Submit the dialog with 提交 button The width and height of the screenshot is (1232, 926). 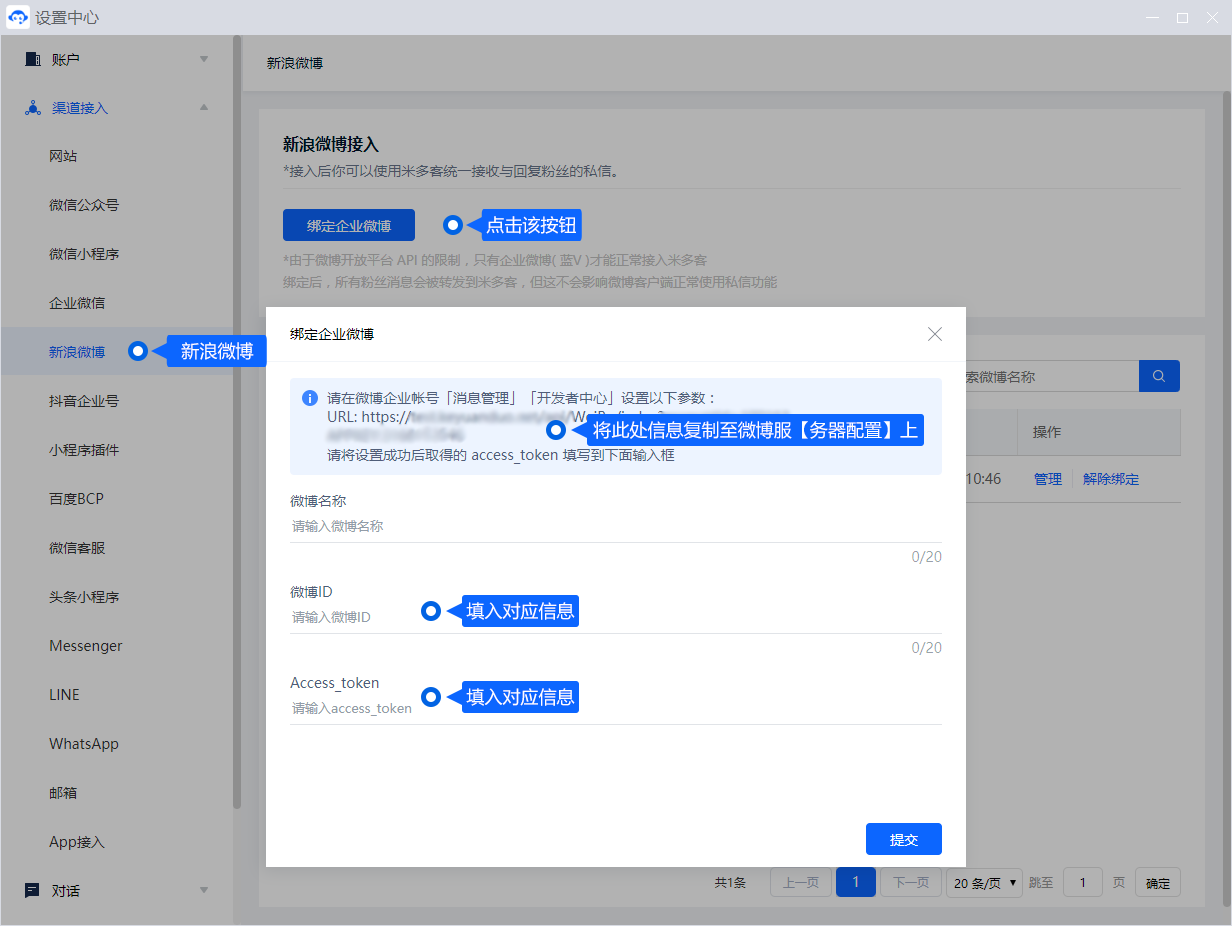coord(904,839)
